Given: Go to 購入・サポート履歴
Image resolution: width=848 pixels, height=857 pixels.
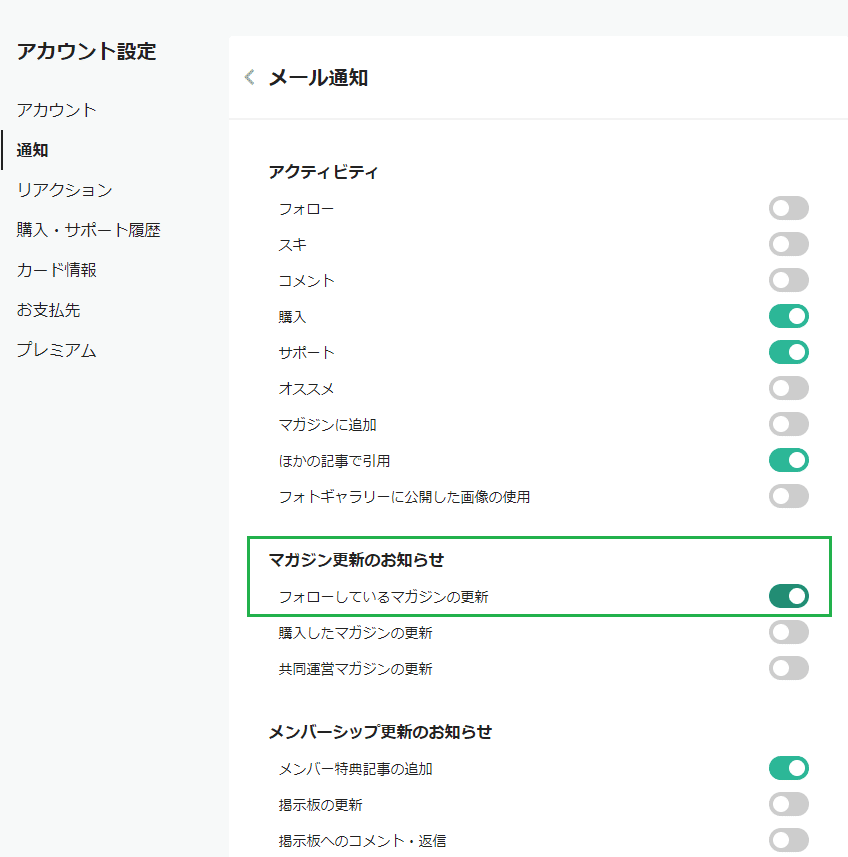Looking at the screenshot, I should tap(88, 230).
